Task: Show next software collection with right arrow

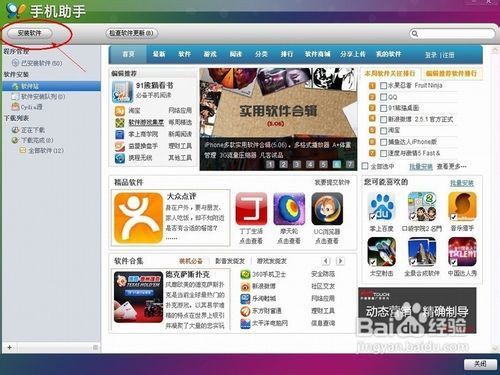Action: click(x=340, y=261)
